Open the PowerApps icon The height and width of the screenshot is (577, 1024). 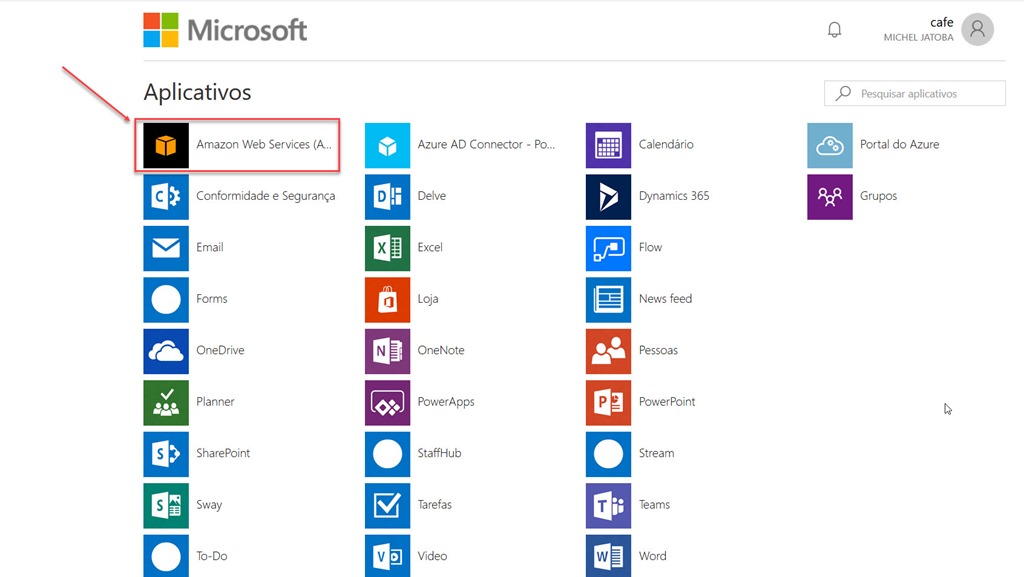387,403
